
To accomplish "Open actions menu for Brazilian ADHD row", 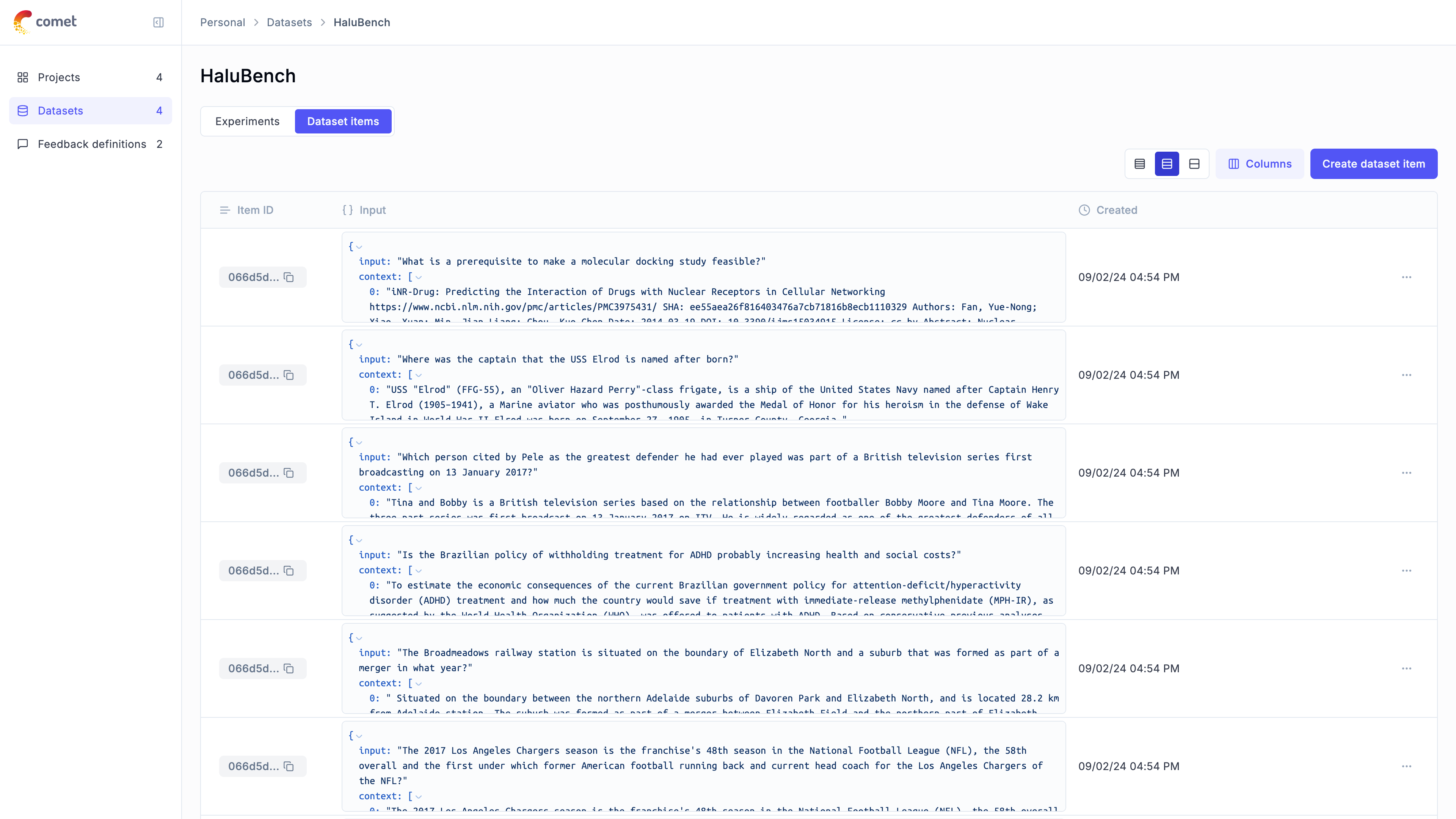I will click(x=1406, y=571).
